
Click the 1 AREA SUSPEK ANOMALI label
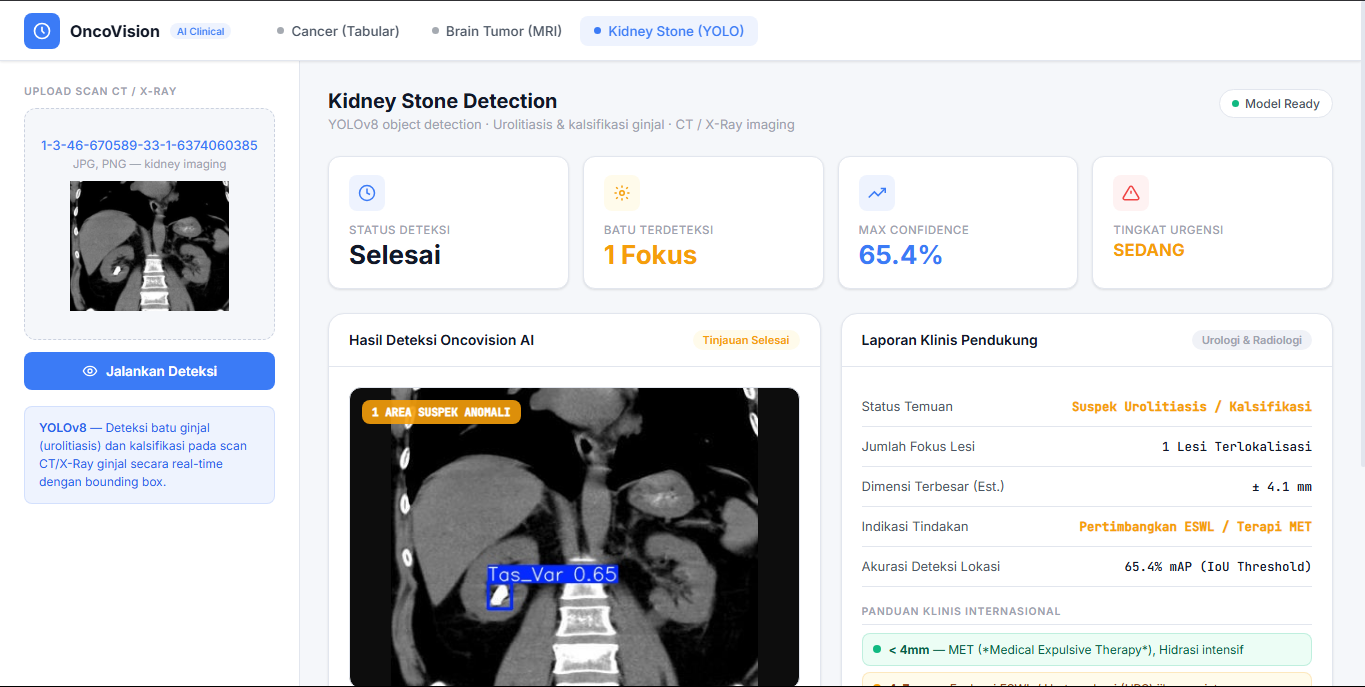(441, 412)
